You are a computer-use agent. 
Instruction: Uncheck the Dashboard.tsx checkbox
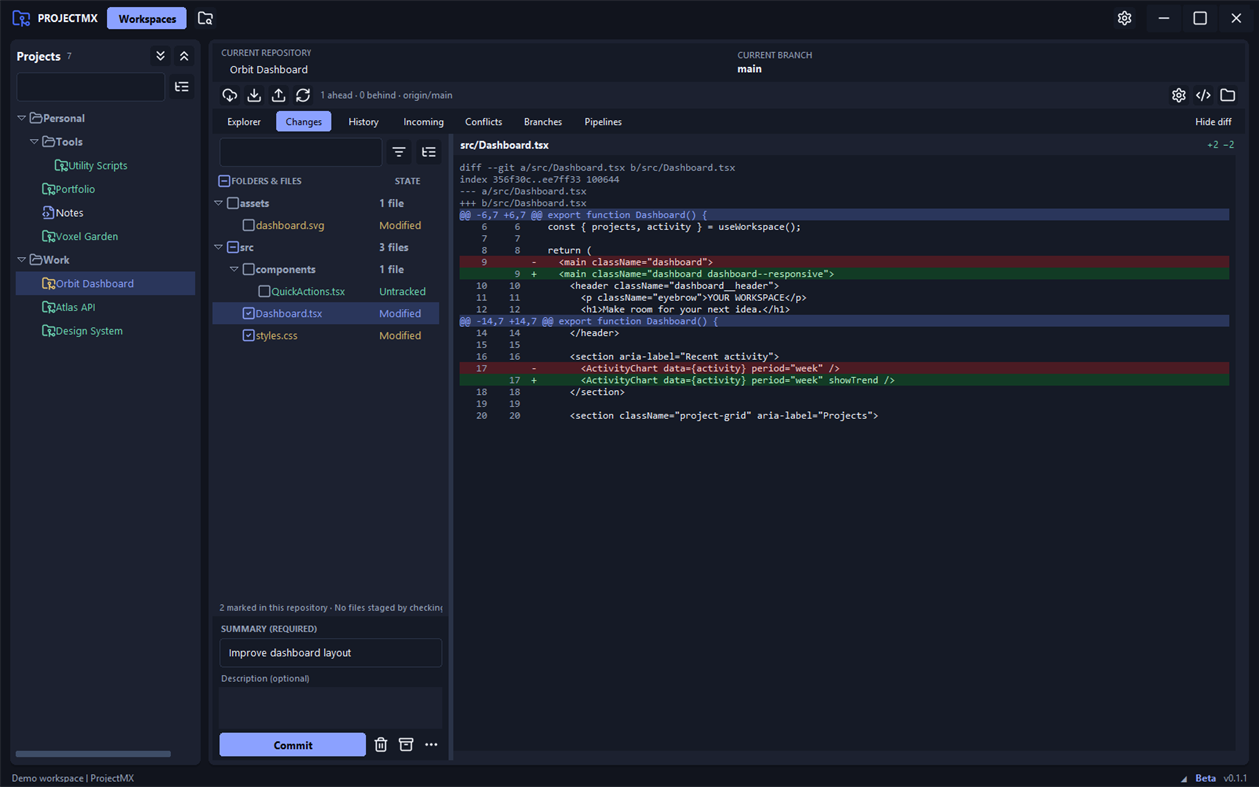click(249, 313)
